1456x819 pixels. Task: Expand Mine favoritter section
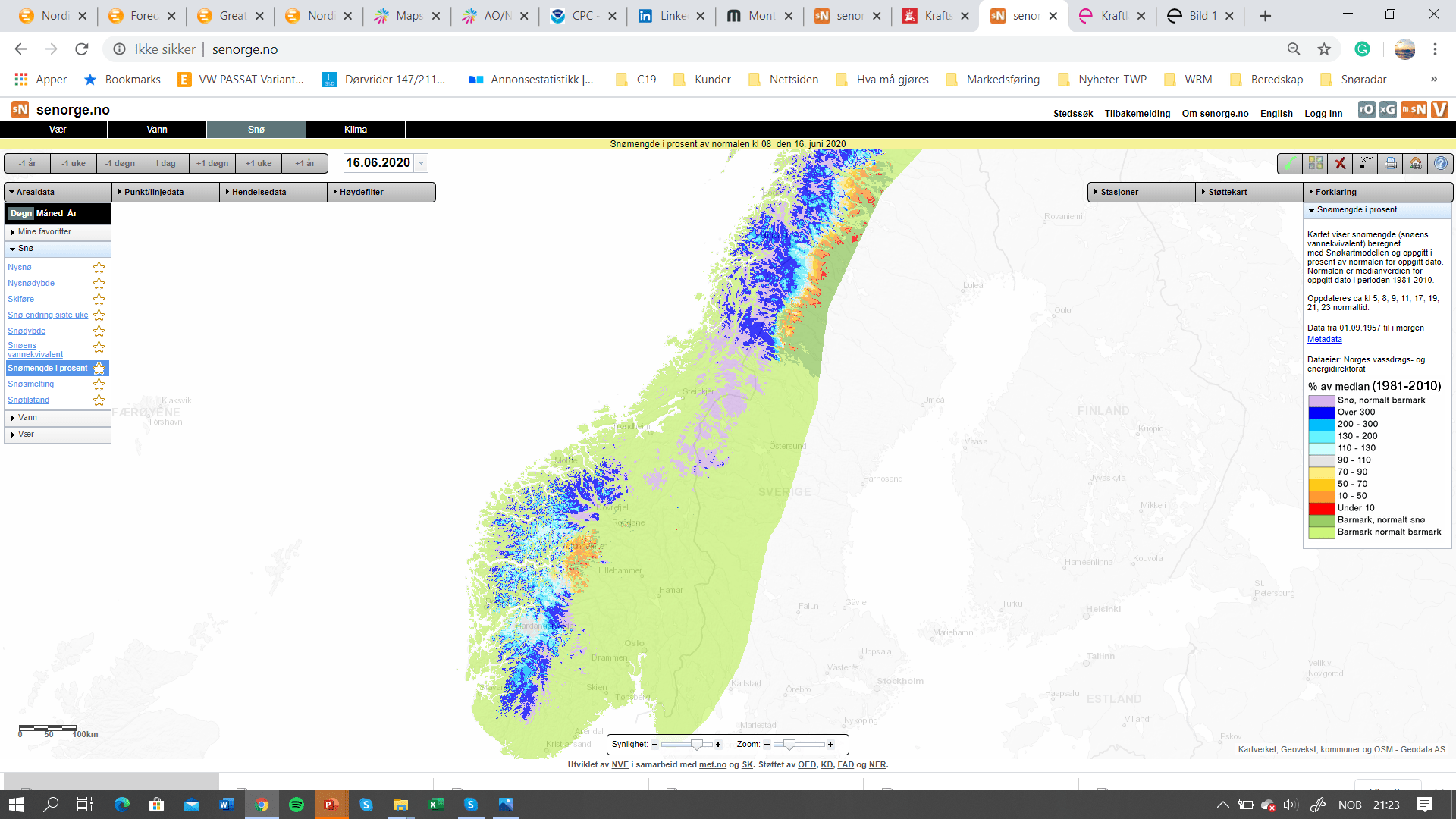[58, 232]
